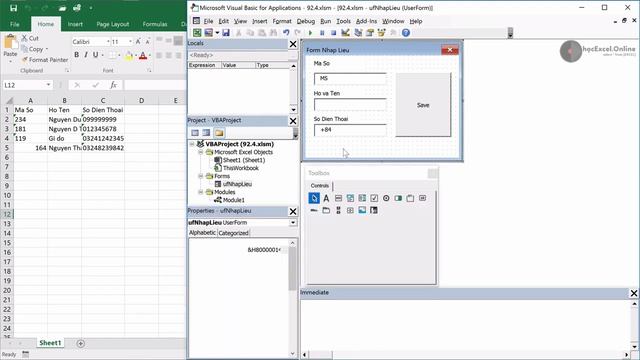
Task: Toggle Underline in the Excel ribbon
Action: [96, 55]
